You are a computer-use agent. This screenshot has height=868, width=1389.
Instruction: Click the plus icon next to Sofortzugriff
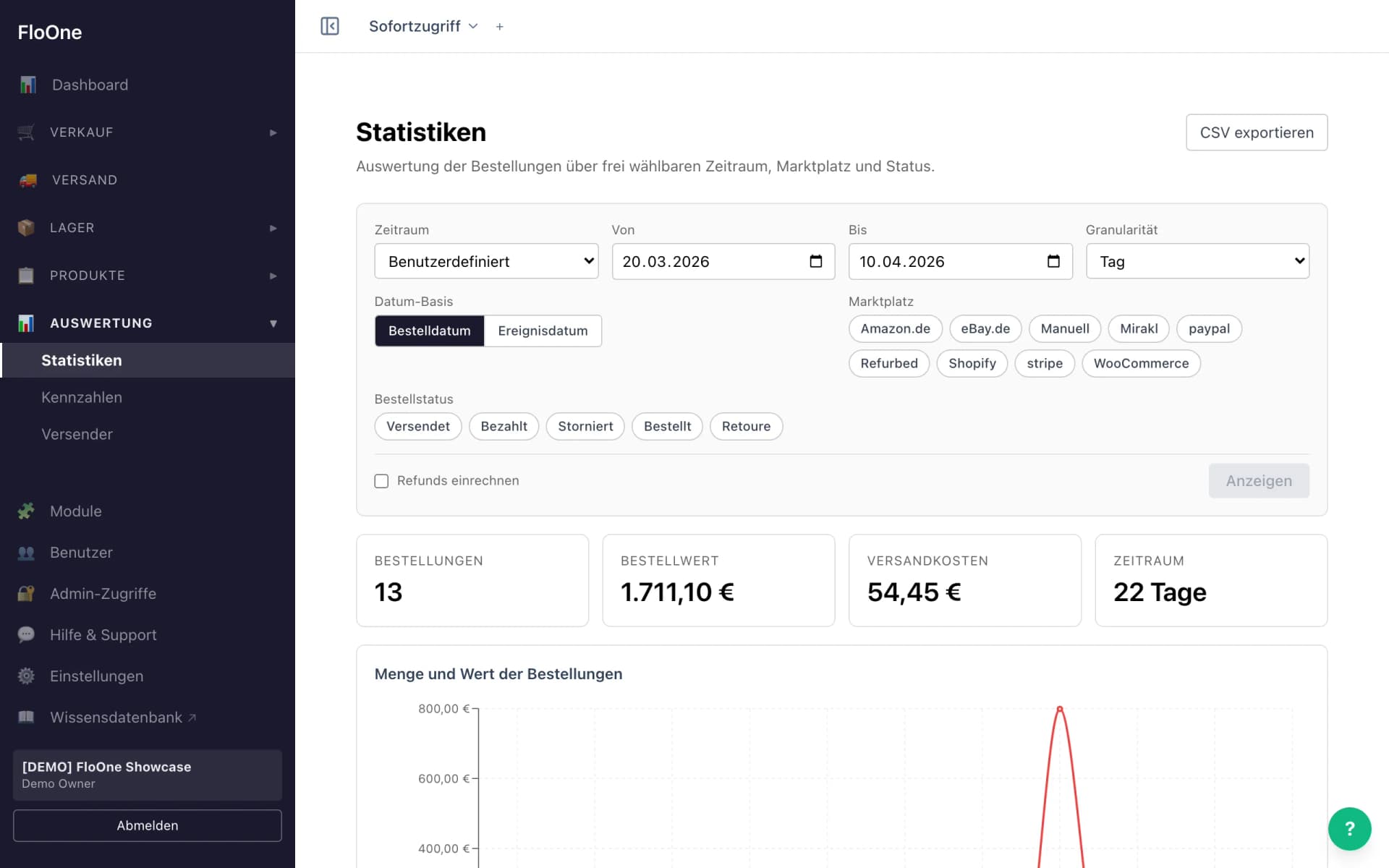[x=499, y=27]
